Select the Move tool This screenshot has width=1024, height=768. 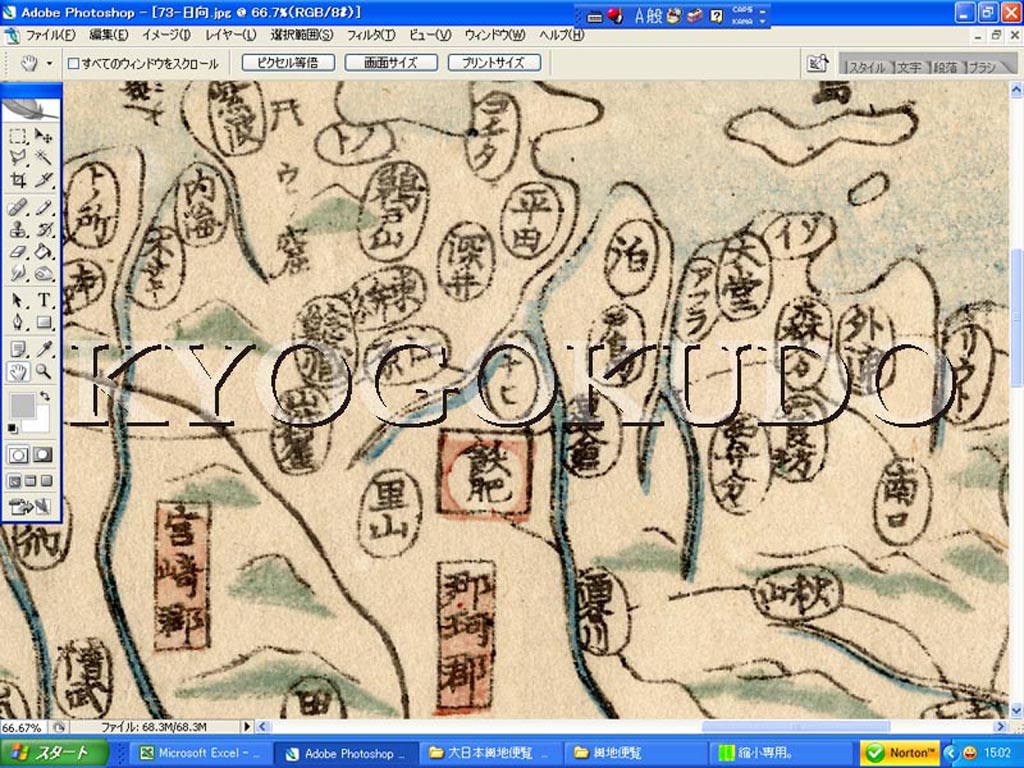[x=43, y=136]
